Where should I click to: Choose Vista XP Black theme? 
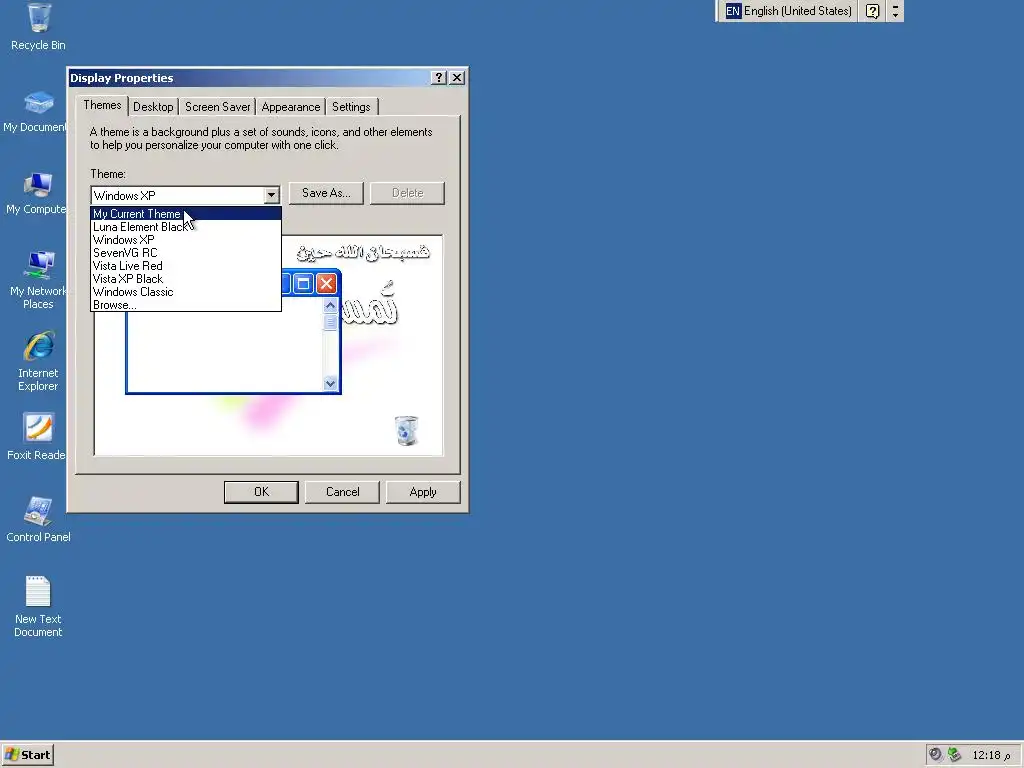pyautogui.click(x=186, y=279)
